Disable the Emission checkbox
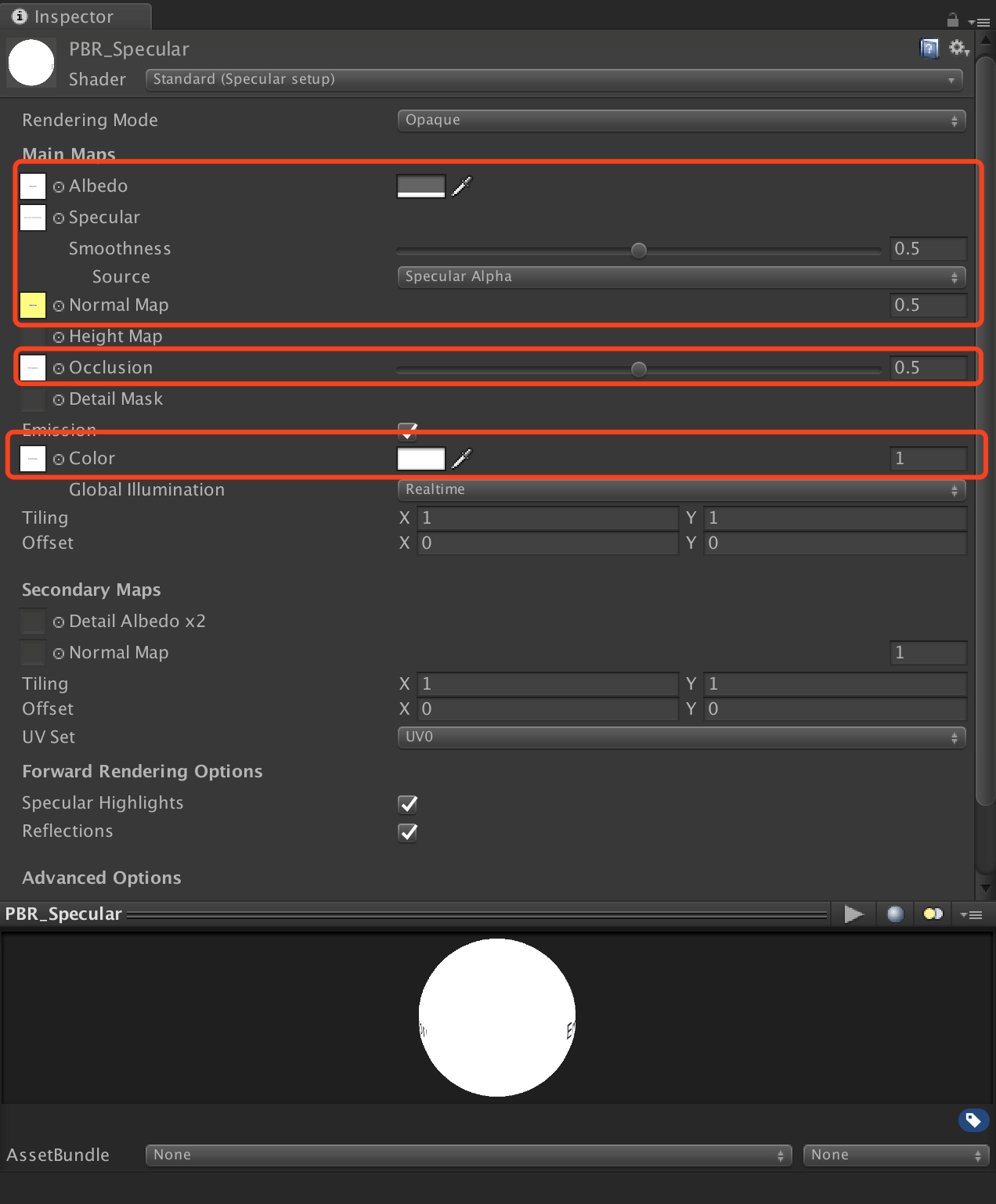Image resolution: width=996 pixels, height=1204 pixels. tap(408, 431)
